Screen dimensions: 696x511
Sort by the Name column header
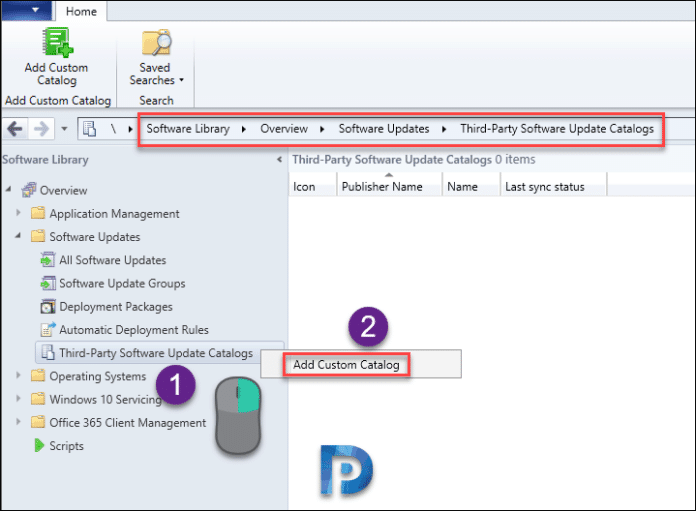(x=471, y=186)
